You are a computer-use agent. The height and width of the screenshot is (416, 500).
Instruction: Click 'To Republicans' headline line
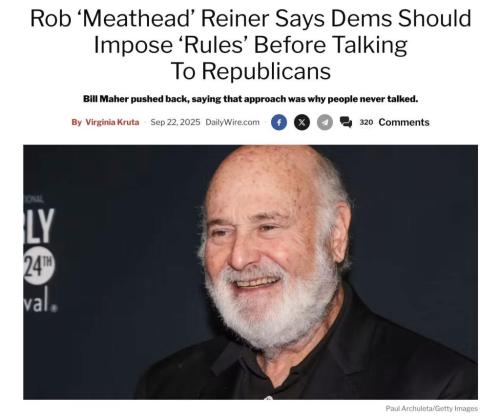coord(251,71)
